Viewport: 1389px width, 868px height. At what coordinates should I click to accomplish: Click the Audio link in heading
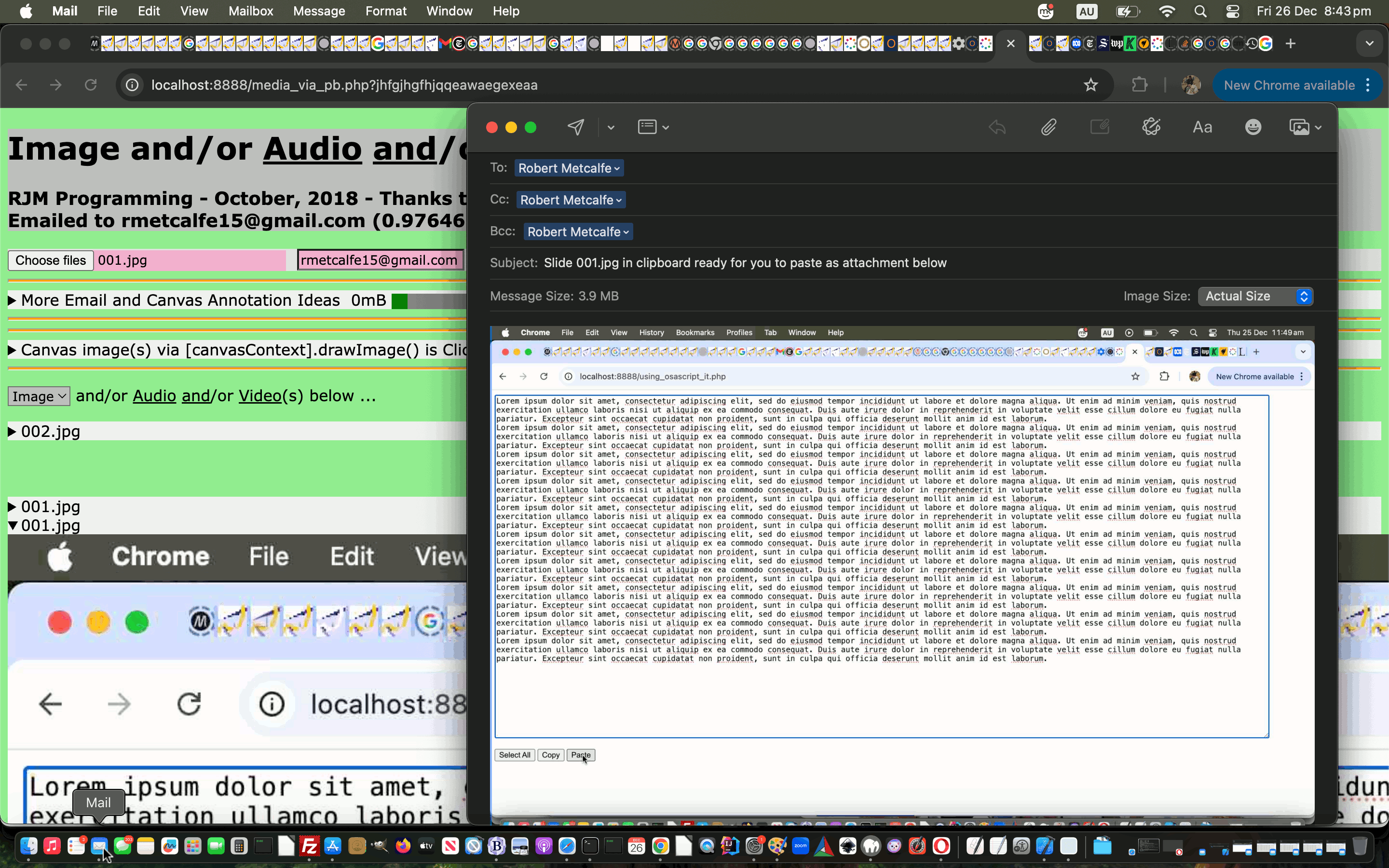coord(312,149)
